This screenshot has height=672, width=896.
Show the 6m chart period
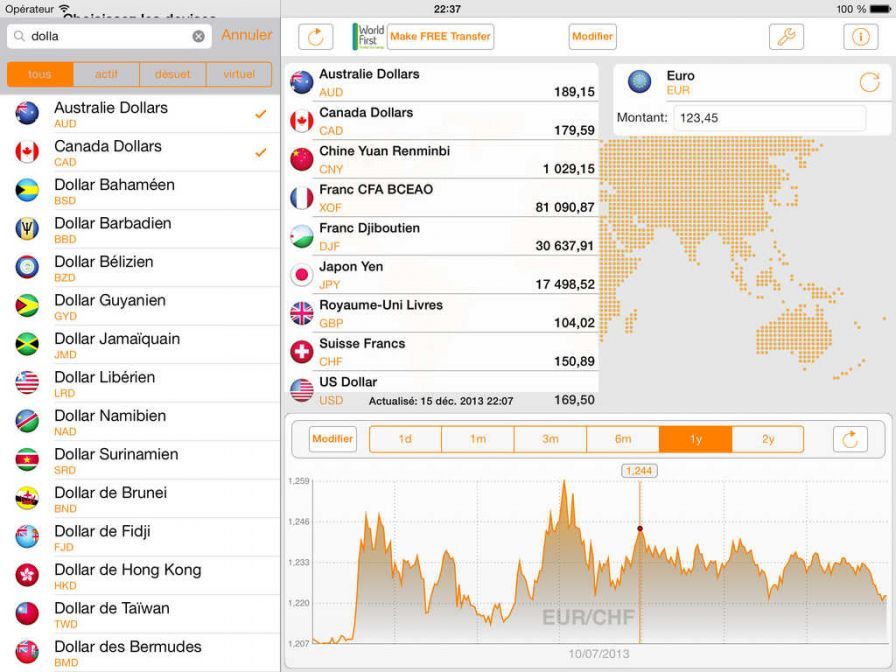coord(623,439)
